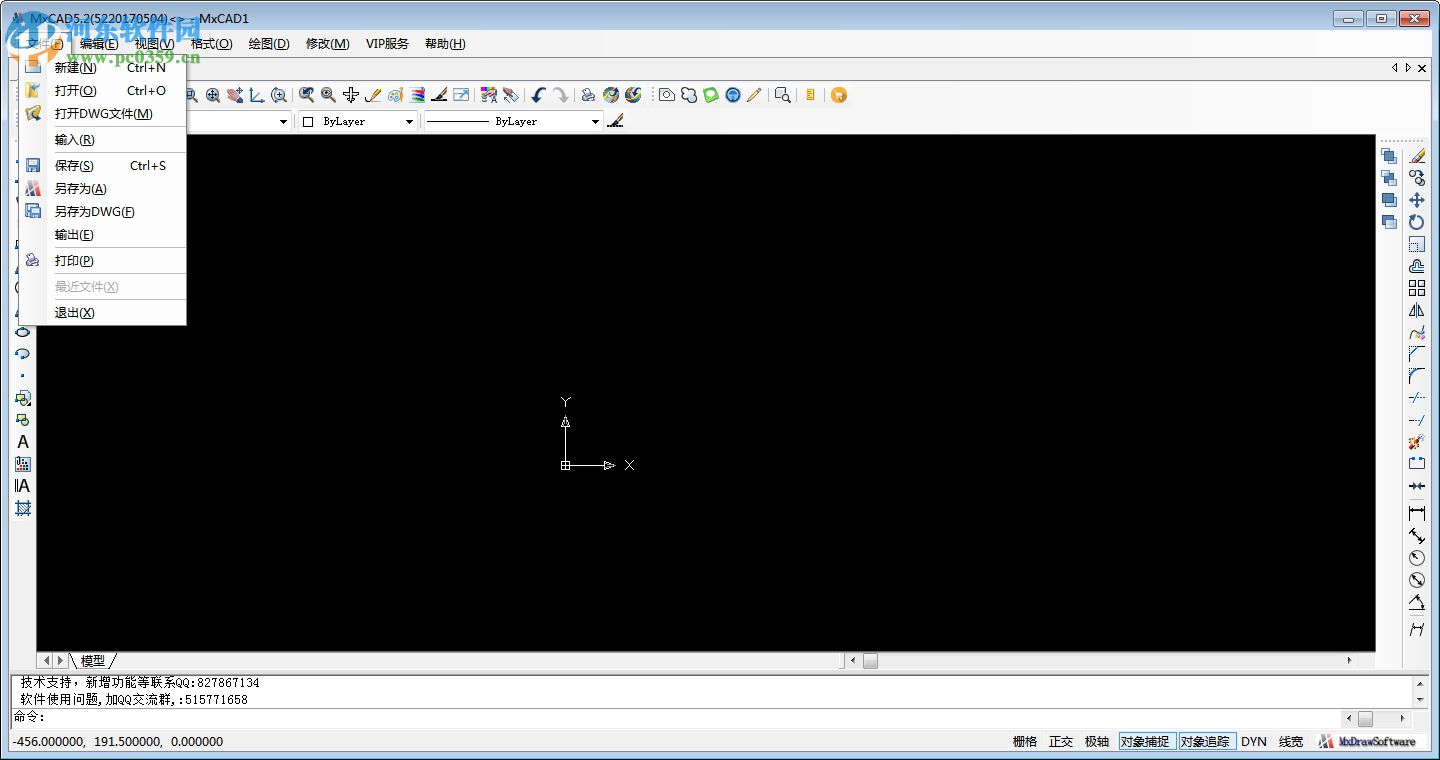Choose 新建(N) from the File menu
Viewport: 1440px width, 760px height.
tap(102, 68)
